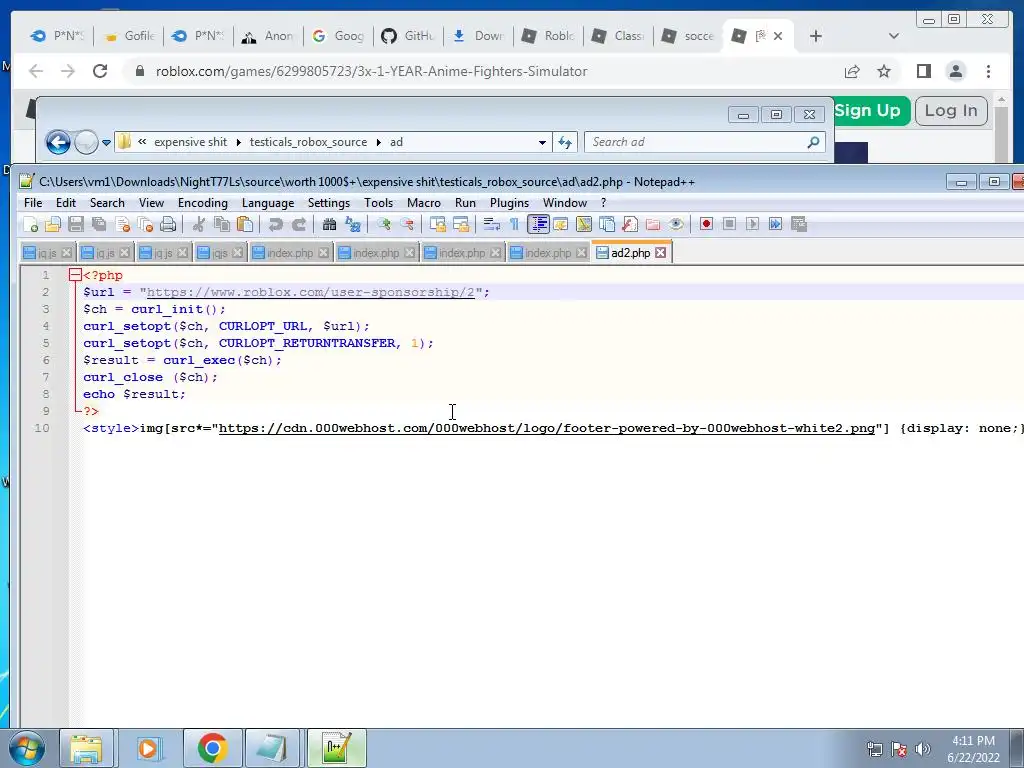Open Explorer recent pages dropdown arrow
The width and height of the screenshot is (1024, 768).
[106, 142]
